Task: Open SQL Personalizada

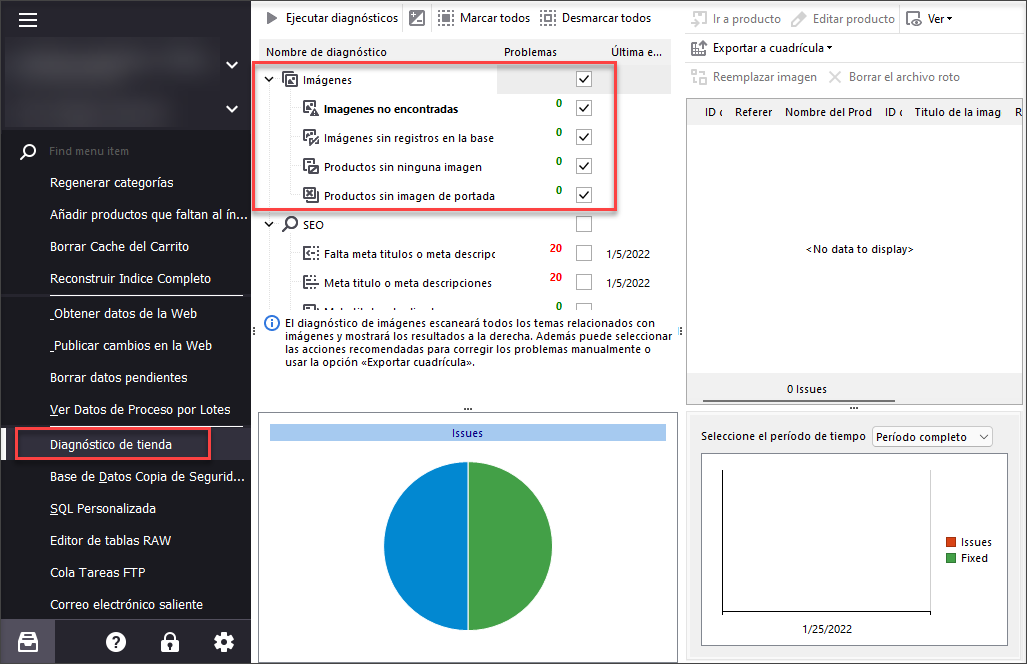Action: pos(103,509)
